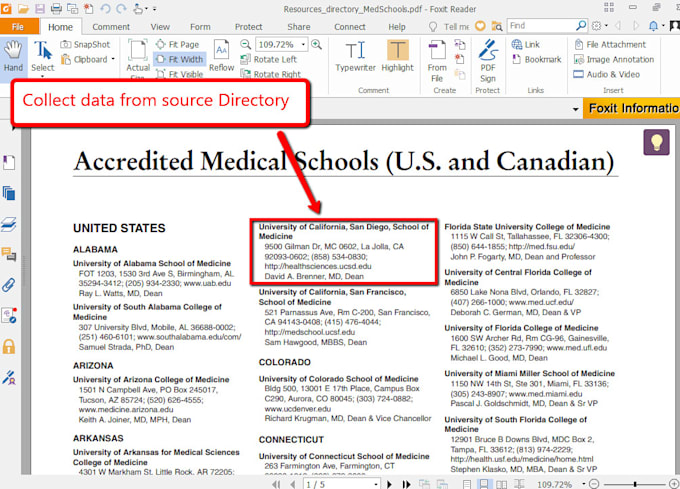Select the Typewriter tool
This screenshot has width=680, height=489.
click(356, 56)
